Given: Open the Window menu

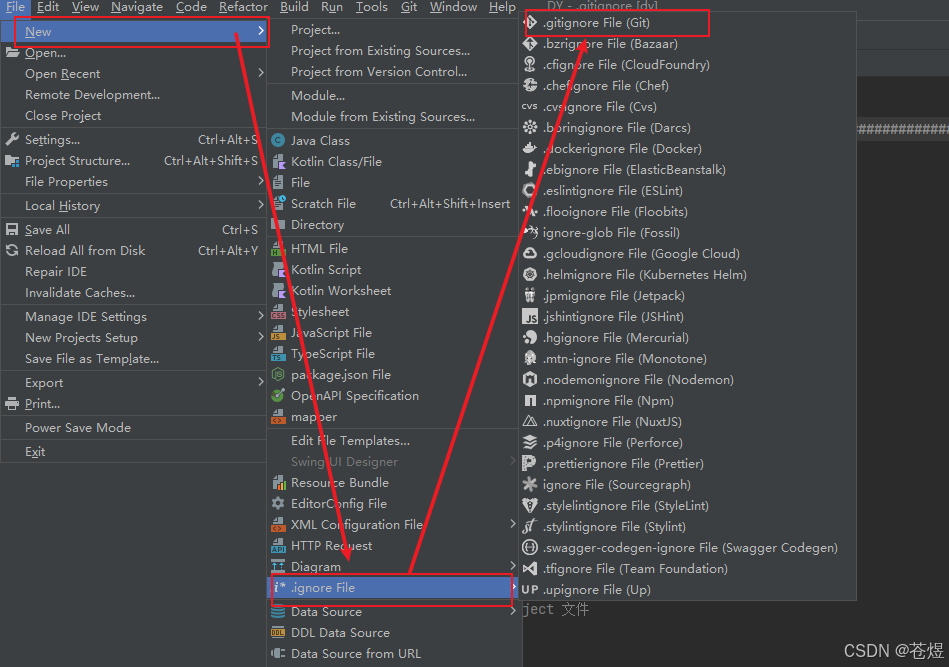Looking at the screenshot, I should point(453,7).
